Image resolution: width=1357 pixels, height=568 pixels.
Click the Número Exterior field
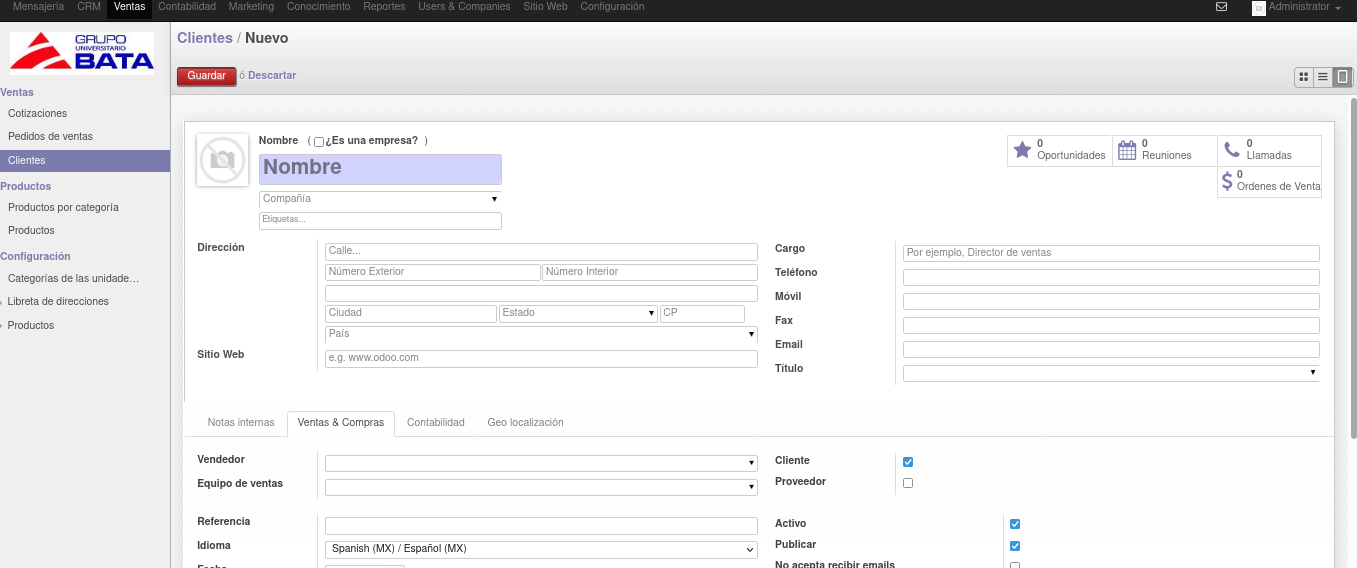(x=433, y=272)
